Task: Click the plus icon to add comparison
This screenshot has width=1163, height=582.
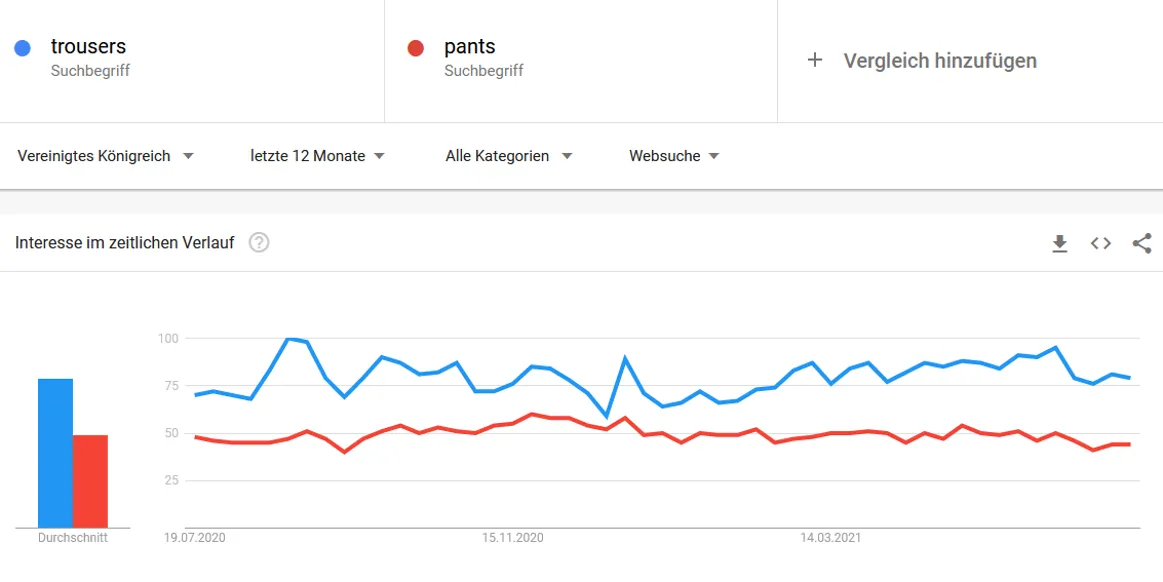Action: point(814,61)
